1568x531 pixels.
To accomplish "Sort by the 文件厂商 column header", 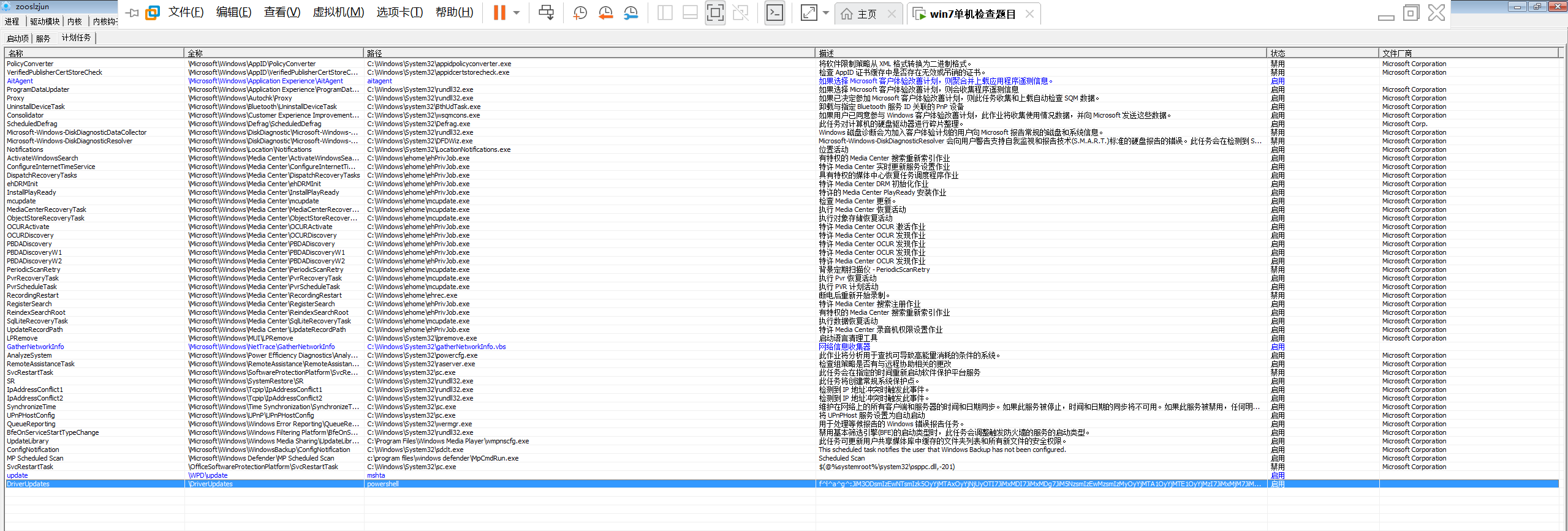I will (1469, 53).
